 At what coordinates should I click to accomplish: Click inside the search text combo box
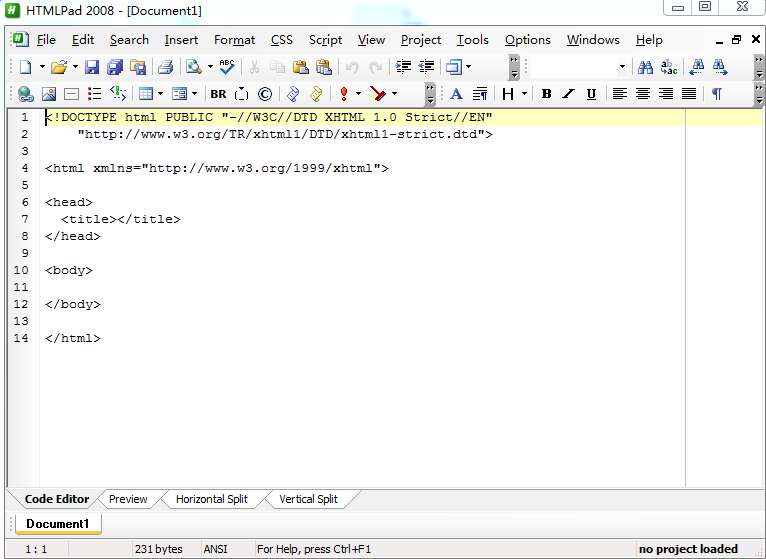coord(573,67)
